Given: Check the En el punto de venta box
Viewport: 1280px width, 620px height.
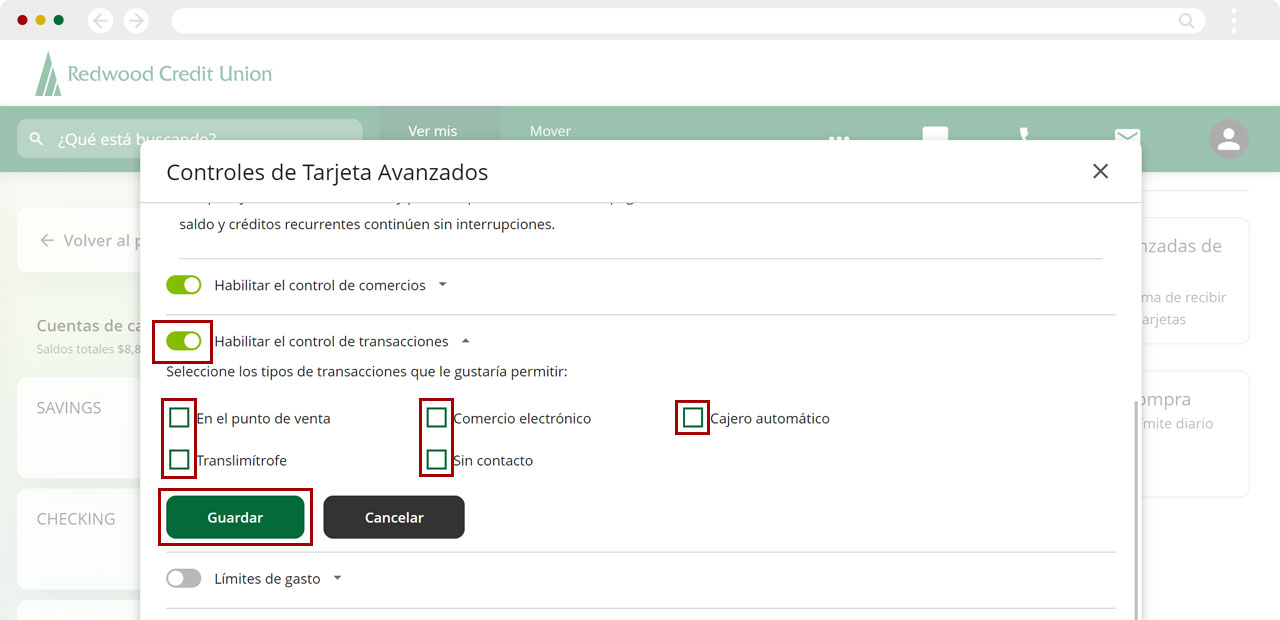Looking at the screenshot, I should (179, 418).
